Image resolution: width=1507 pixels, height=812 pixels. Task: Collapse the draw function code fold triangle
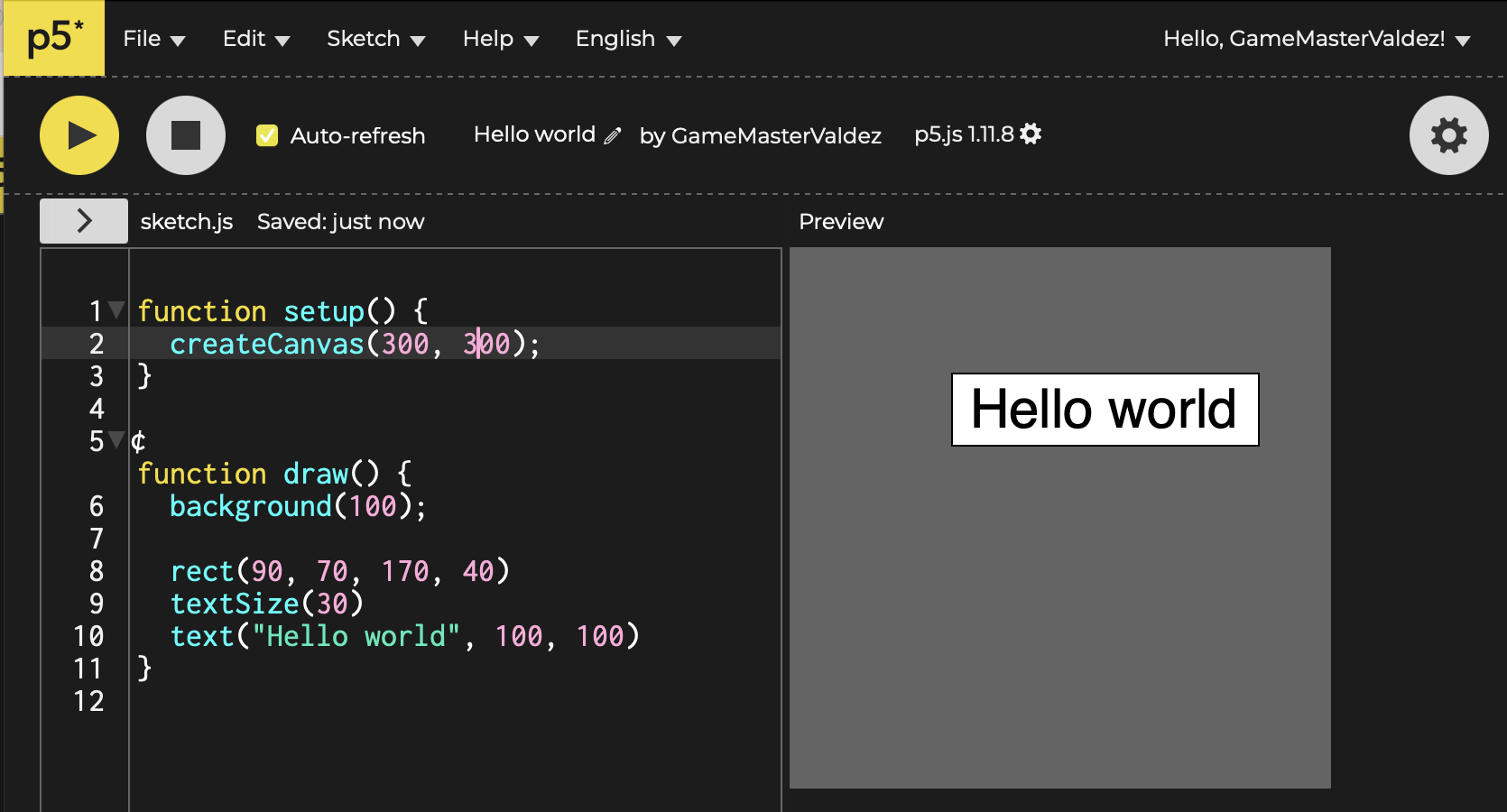pyautogui.click(x=115, y=439)
